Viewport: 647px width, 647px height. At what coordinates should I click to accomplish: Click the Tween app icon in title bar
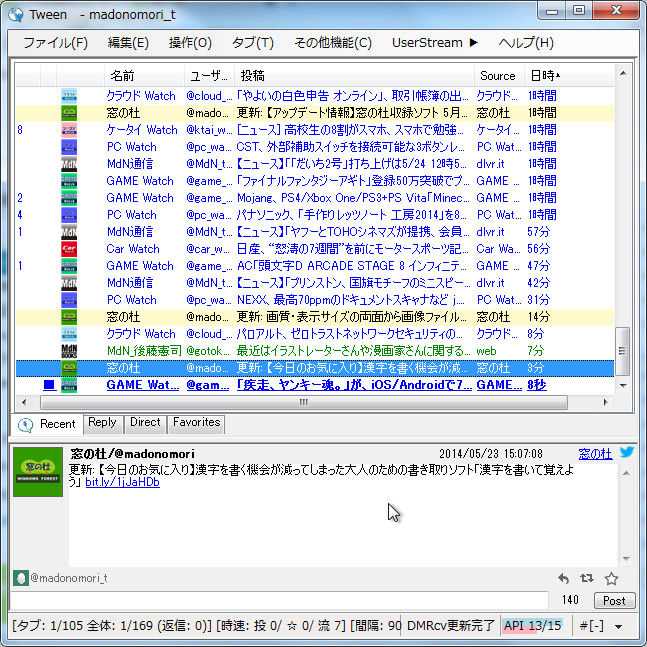coord(16,15)
